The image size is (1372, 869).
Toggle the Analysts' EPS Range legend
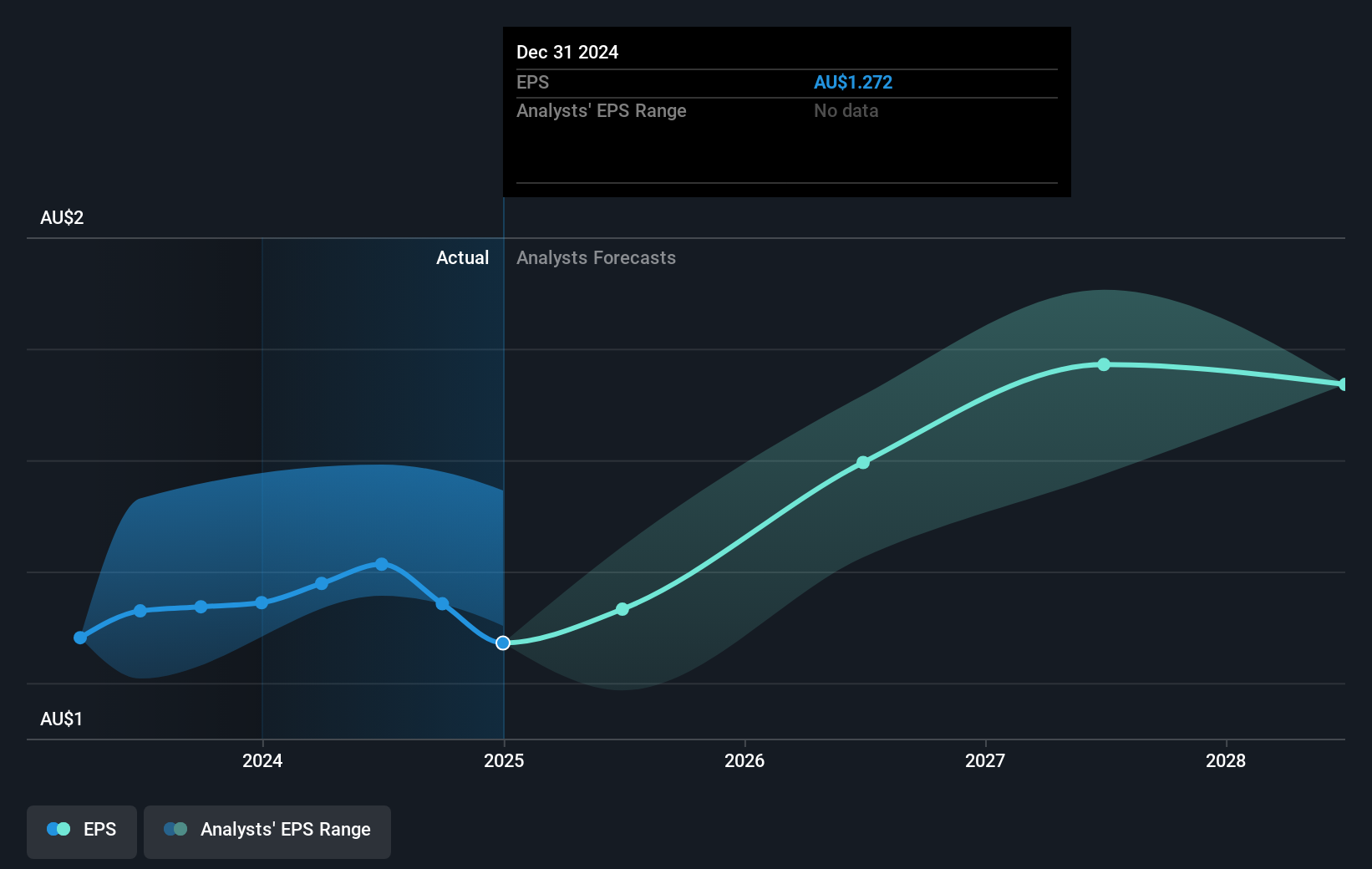pos(267,831)
